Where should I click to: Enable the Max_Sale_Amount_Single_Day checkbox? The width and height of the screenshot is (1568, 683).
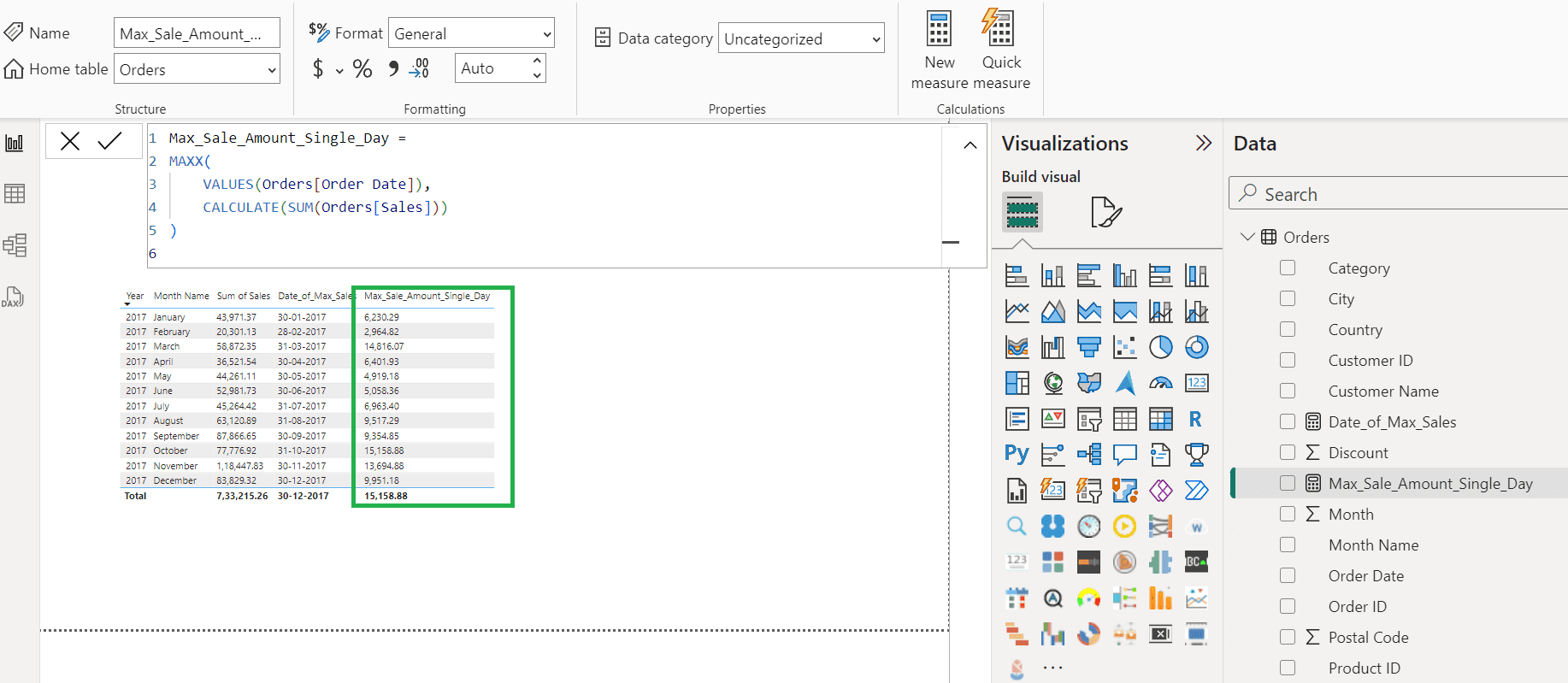[x=1288, y=484]
